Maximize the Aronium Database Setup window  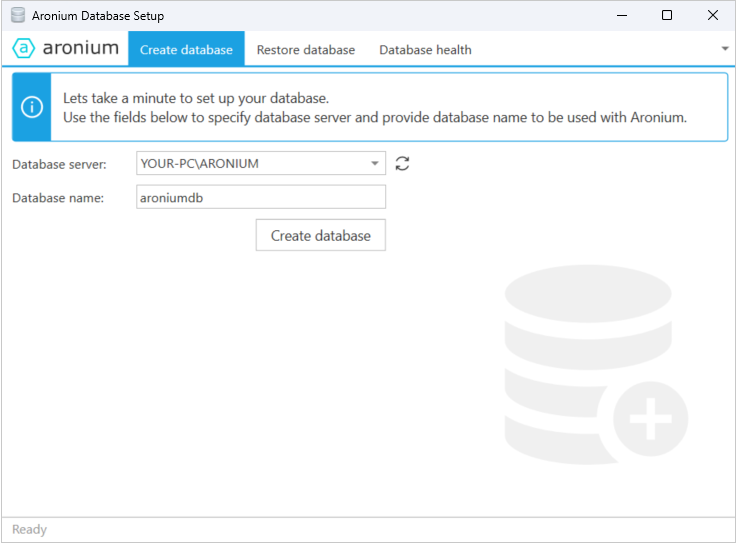tap(666, 15)
